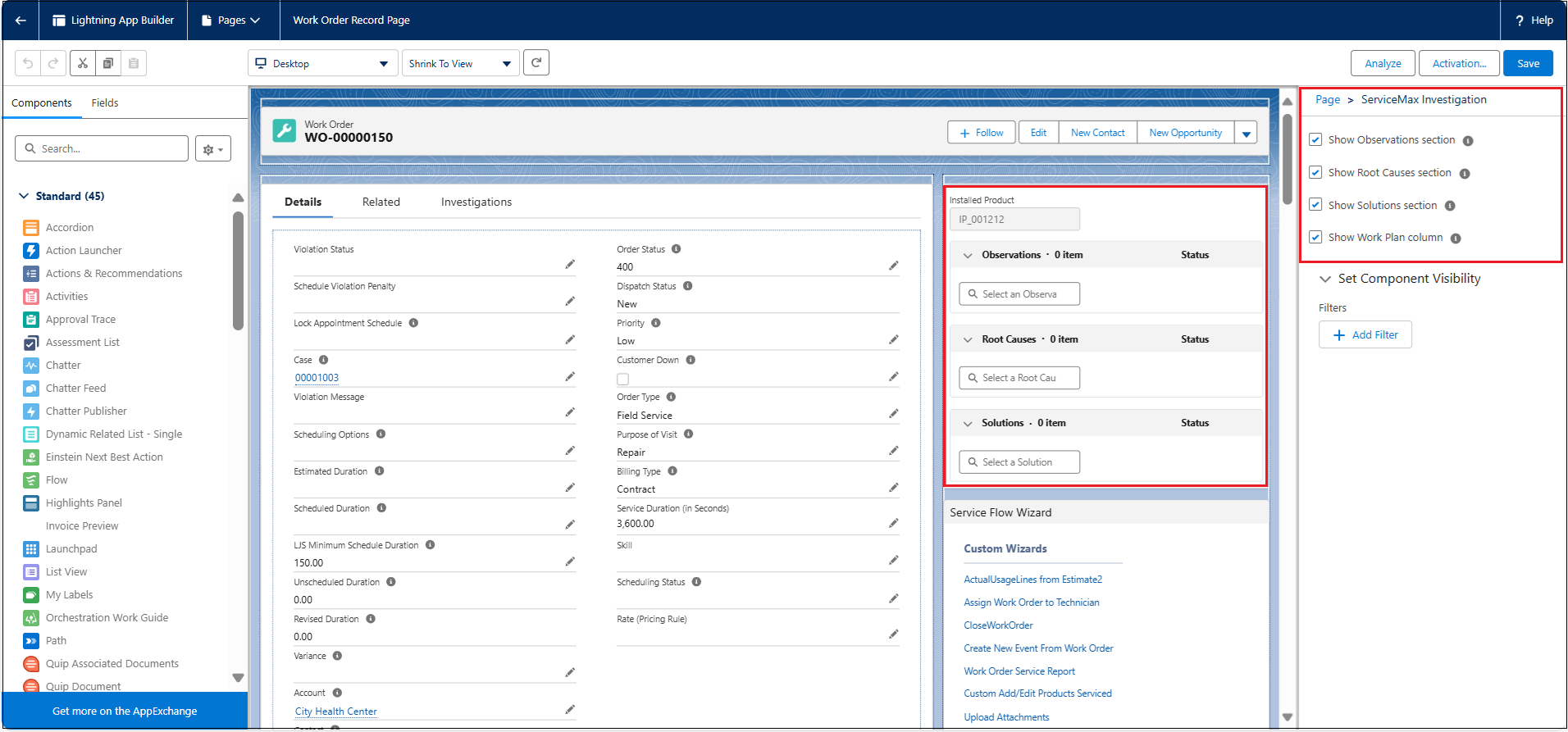
Task: Click the Work Order wrench icon
Action: tap(285, 130)
